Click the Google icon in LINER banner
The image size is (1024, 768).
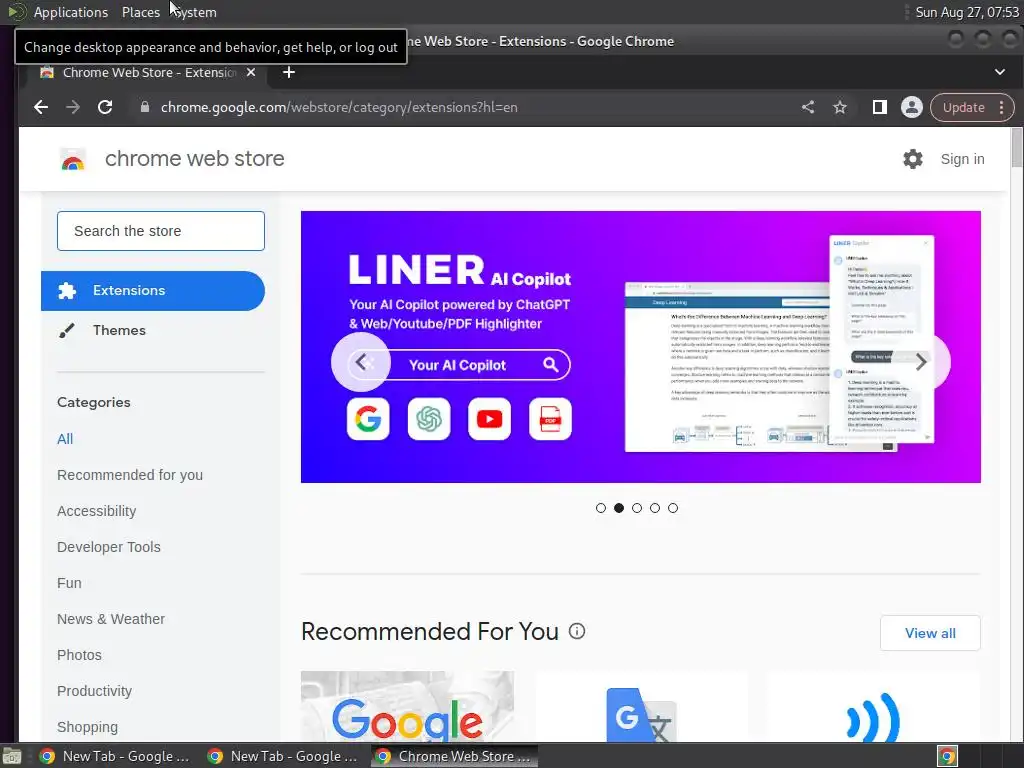tap(368, 419)
